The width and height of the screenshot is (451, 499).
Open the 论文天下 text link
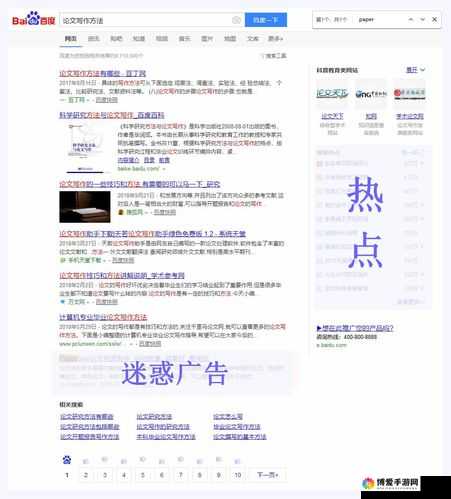332,116
